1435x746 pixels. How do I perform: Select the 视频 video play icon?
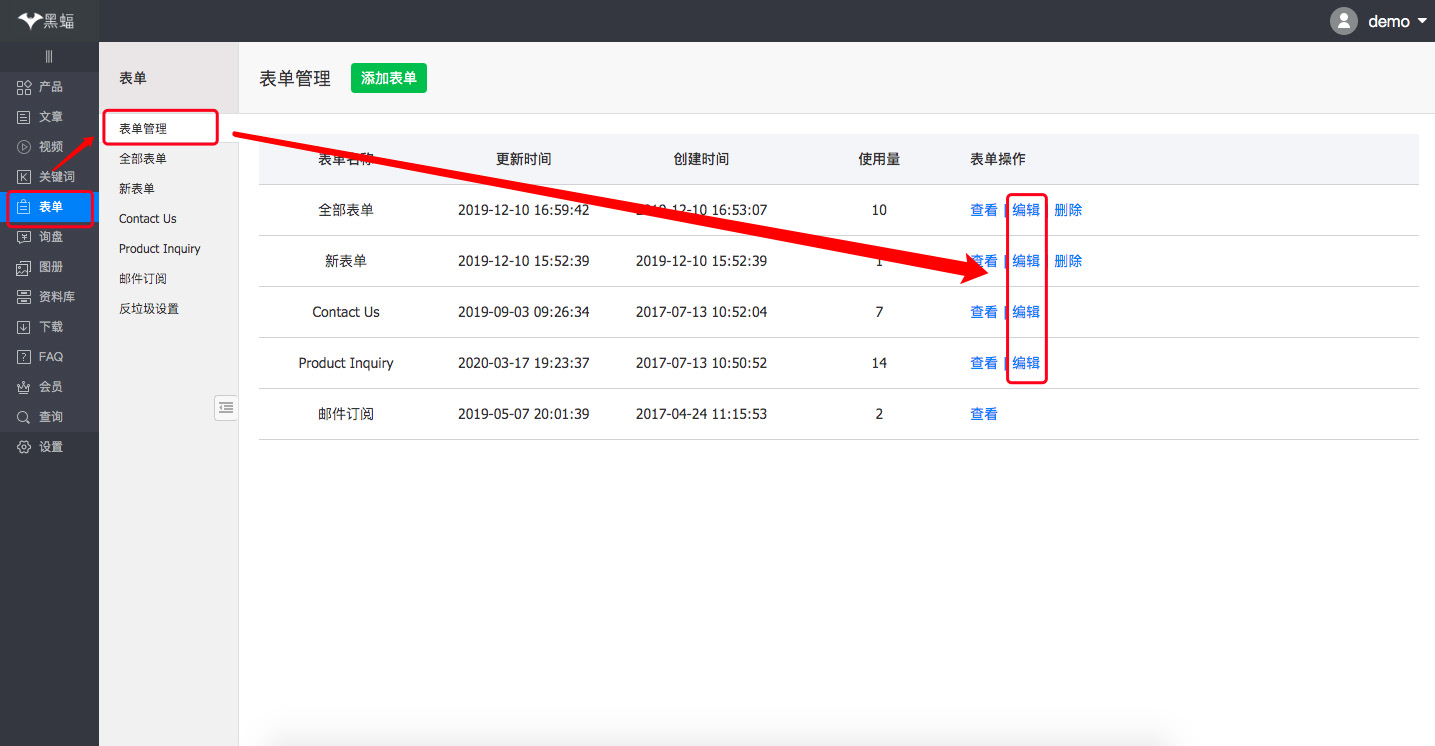coord(24,147)
